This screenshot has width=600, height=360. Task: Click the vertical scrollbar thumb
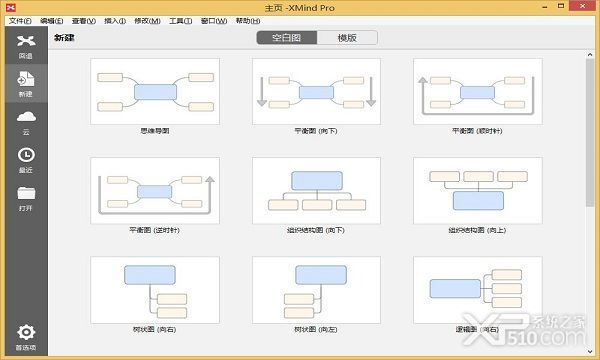tap(590, 133)
